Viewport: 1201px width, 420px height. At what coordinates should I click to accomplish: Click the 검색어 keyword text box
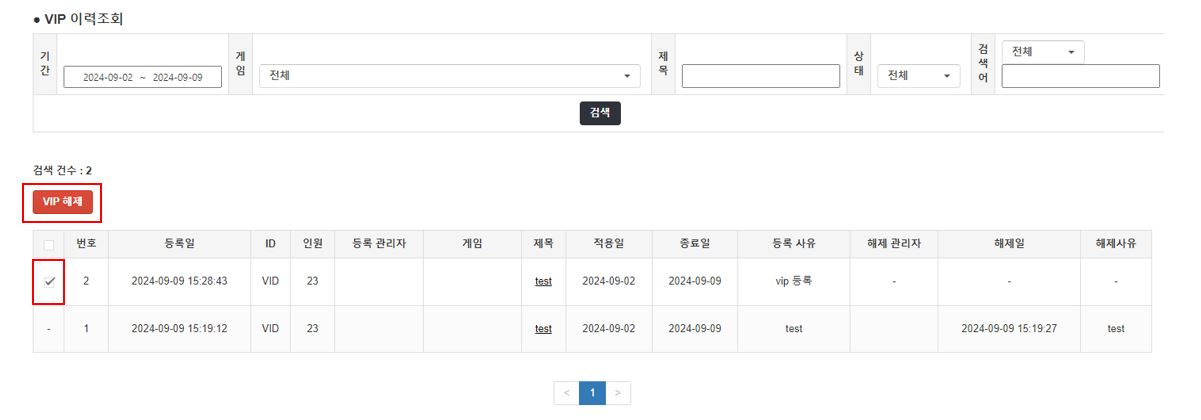pyautogui.click(x=1080, y=76)
